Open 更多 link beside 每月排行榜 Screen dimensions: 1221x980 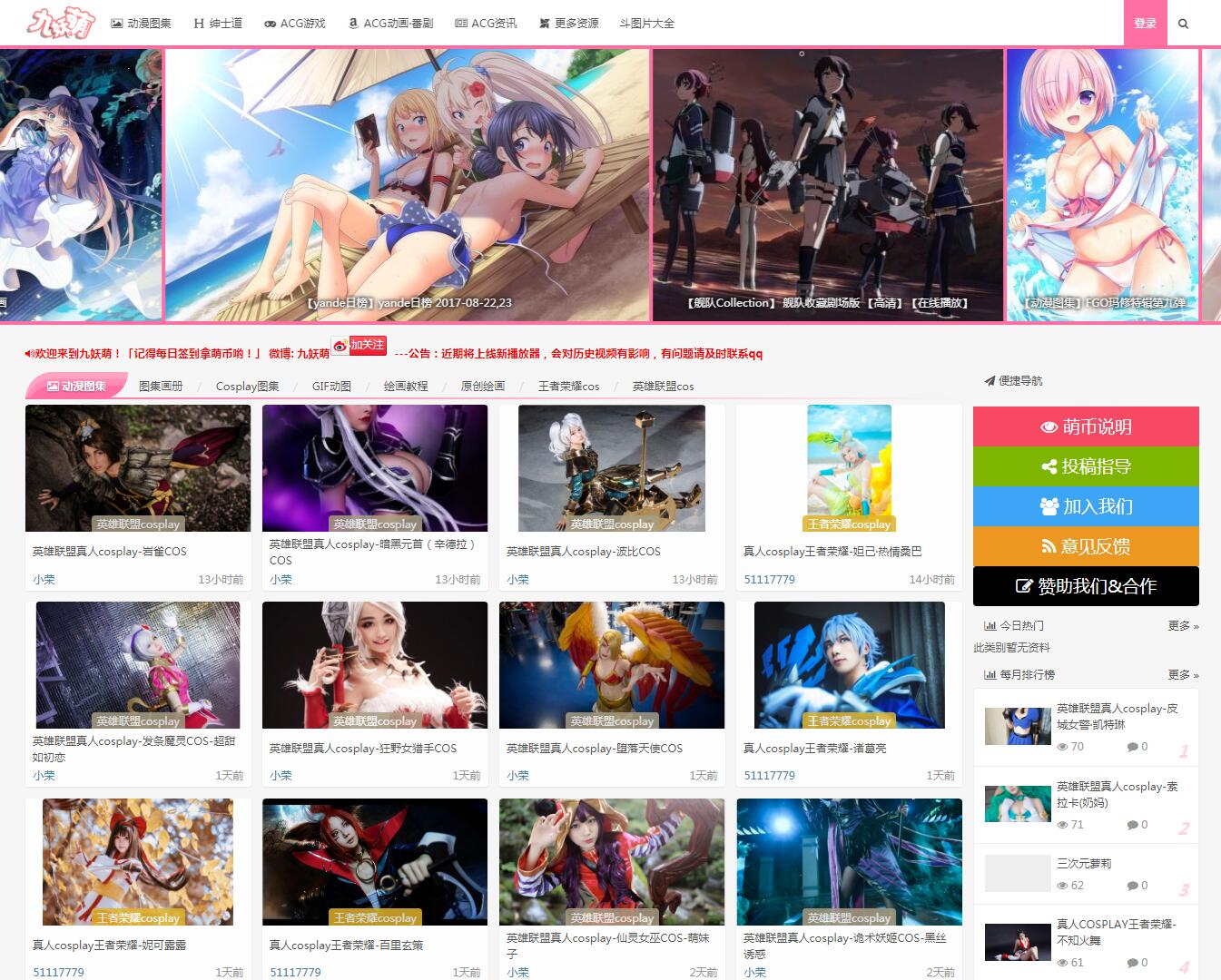[x=1183, y=675]
